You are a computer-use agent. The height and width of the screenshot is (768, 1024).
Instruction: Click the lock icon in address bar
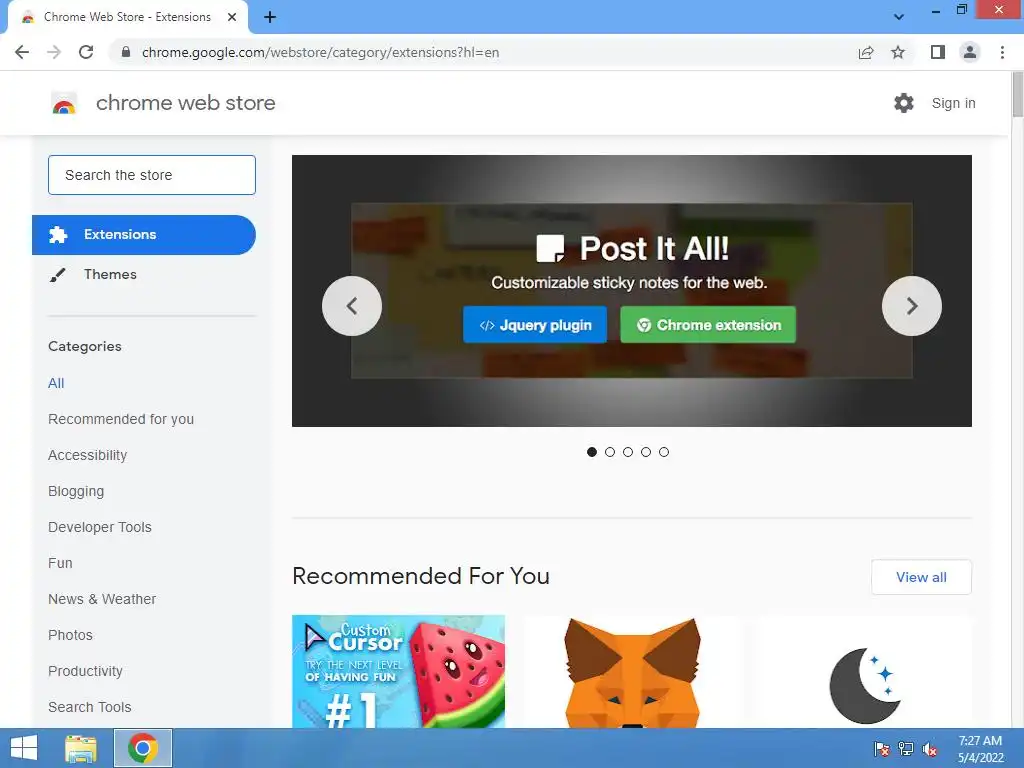[126, 52]
